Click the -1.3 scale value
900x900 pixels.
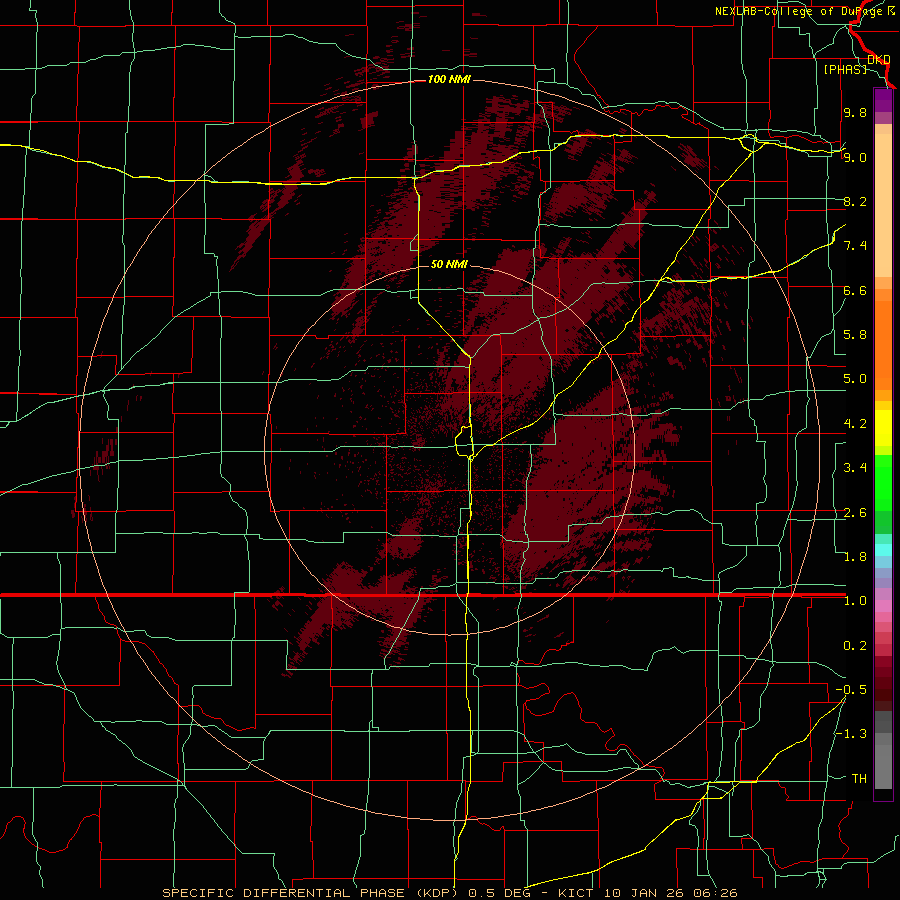pos(851,734)
